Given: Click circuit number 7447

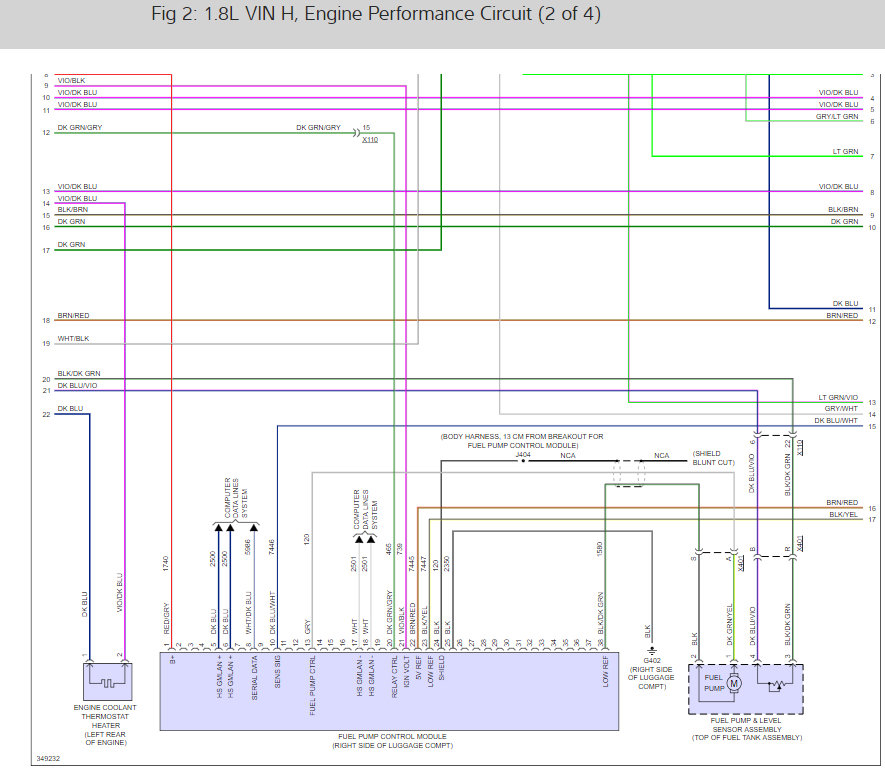Looking at the screenshot, I should click(424, 563).
